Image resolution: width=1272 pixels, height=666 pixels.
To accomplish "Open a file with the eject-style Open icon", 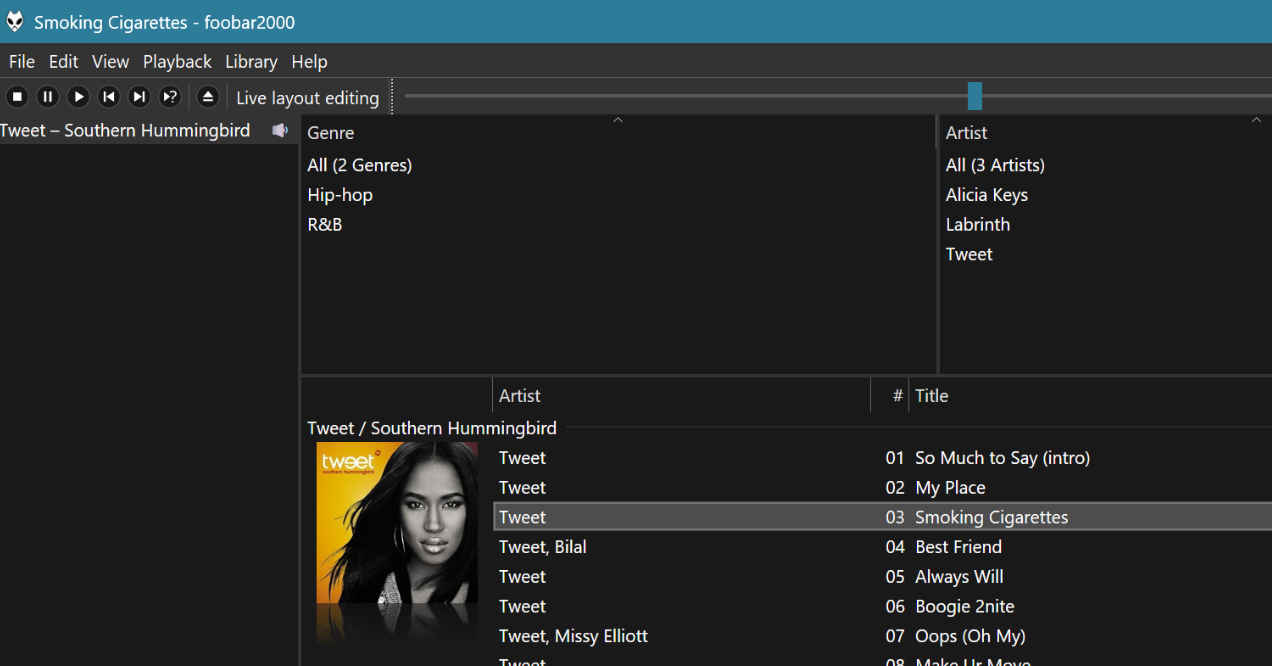I will click(208, 96).
